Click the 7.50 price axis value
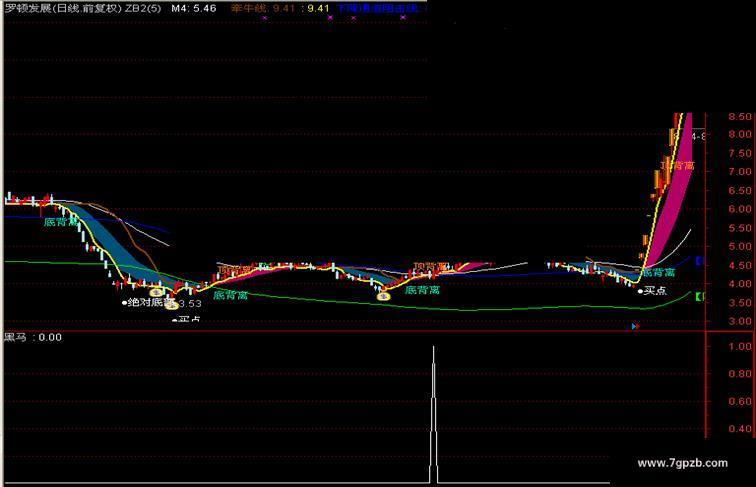Screen dimensions: 756x487 [740, 153]
